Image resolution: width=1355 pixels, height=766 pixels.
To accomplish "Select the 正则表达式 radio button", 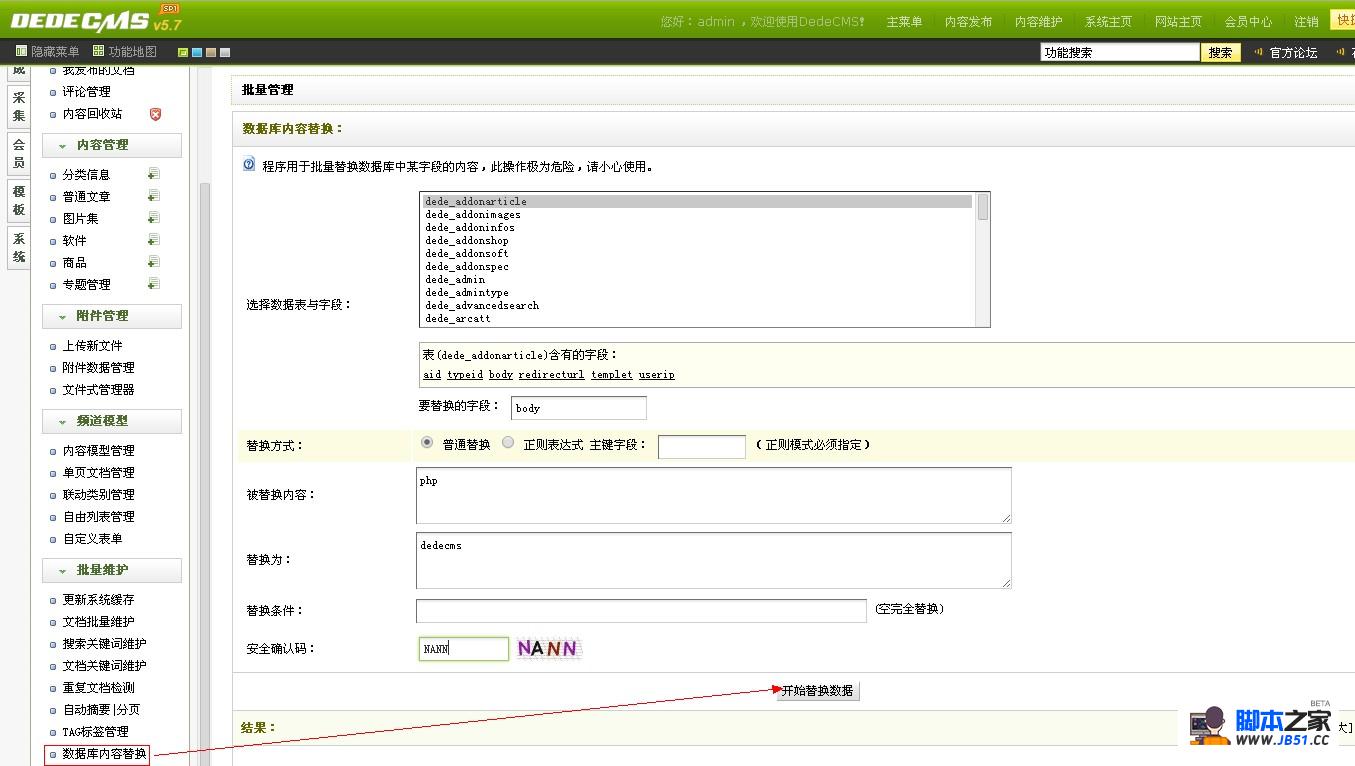I will (508, 443).
